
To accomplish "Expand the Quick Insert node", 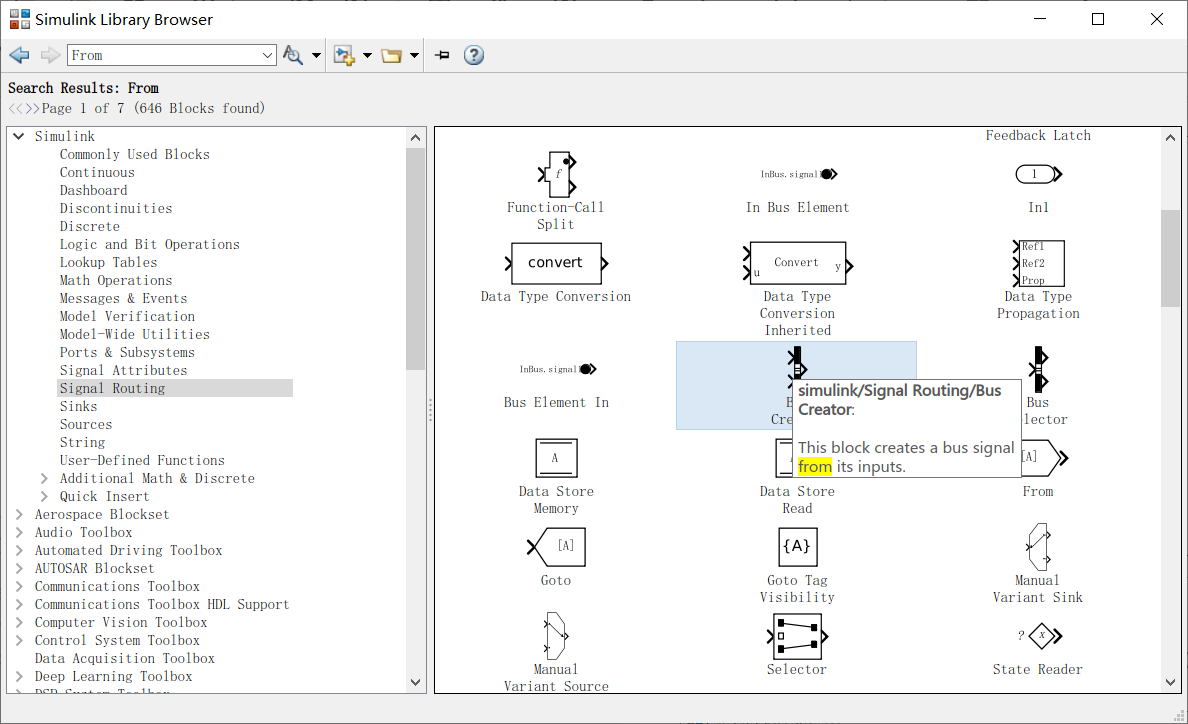I will [44, 497].
